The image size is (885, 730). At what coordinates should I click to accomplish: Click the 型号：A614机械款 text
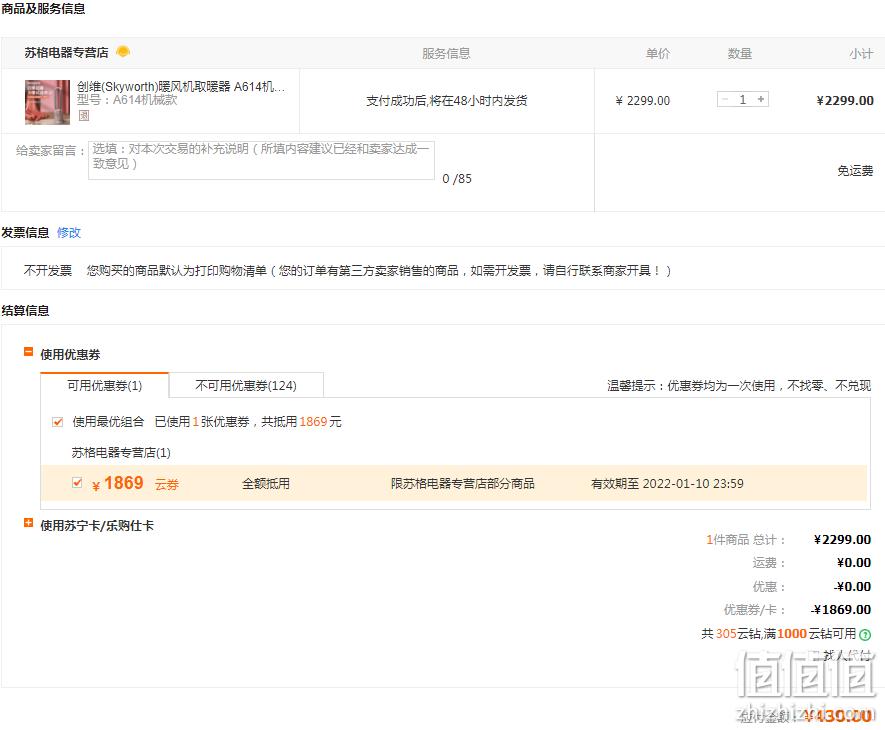click(127, 100)
